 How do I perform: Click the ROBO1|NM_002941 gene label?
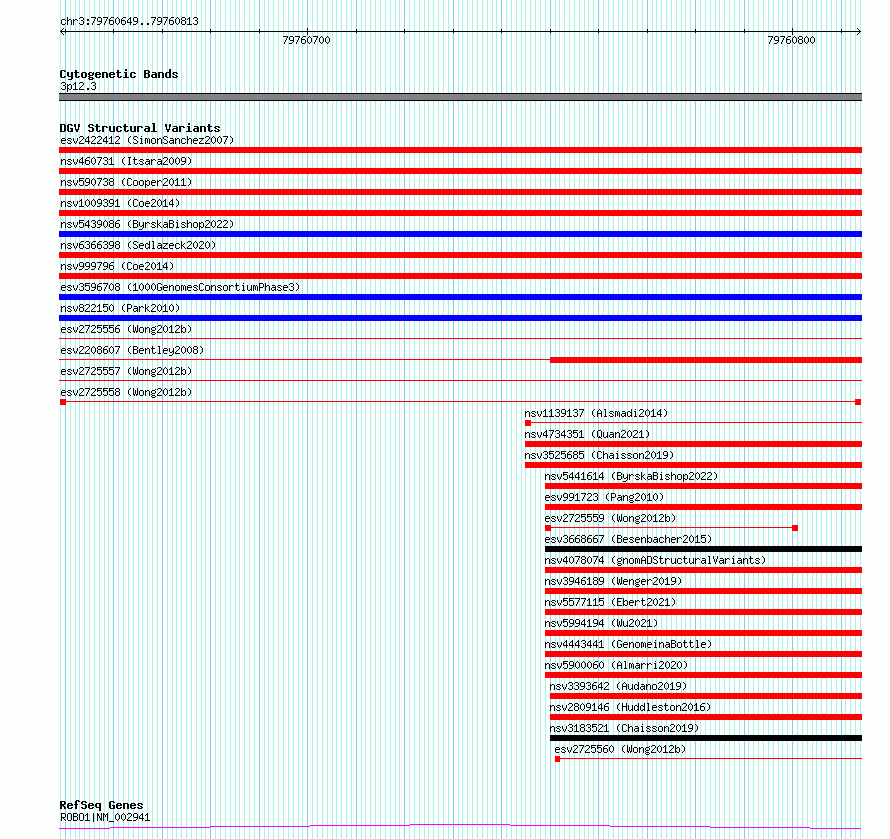tap(105, 817)
